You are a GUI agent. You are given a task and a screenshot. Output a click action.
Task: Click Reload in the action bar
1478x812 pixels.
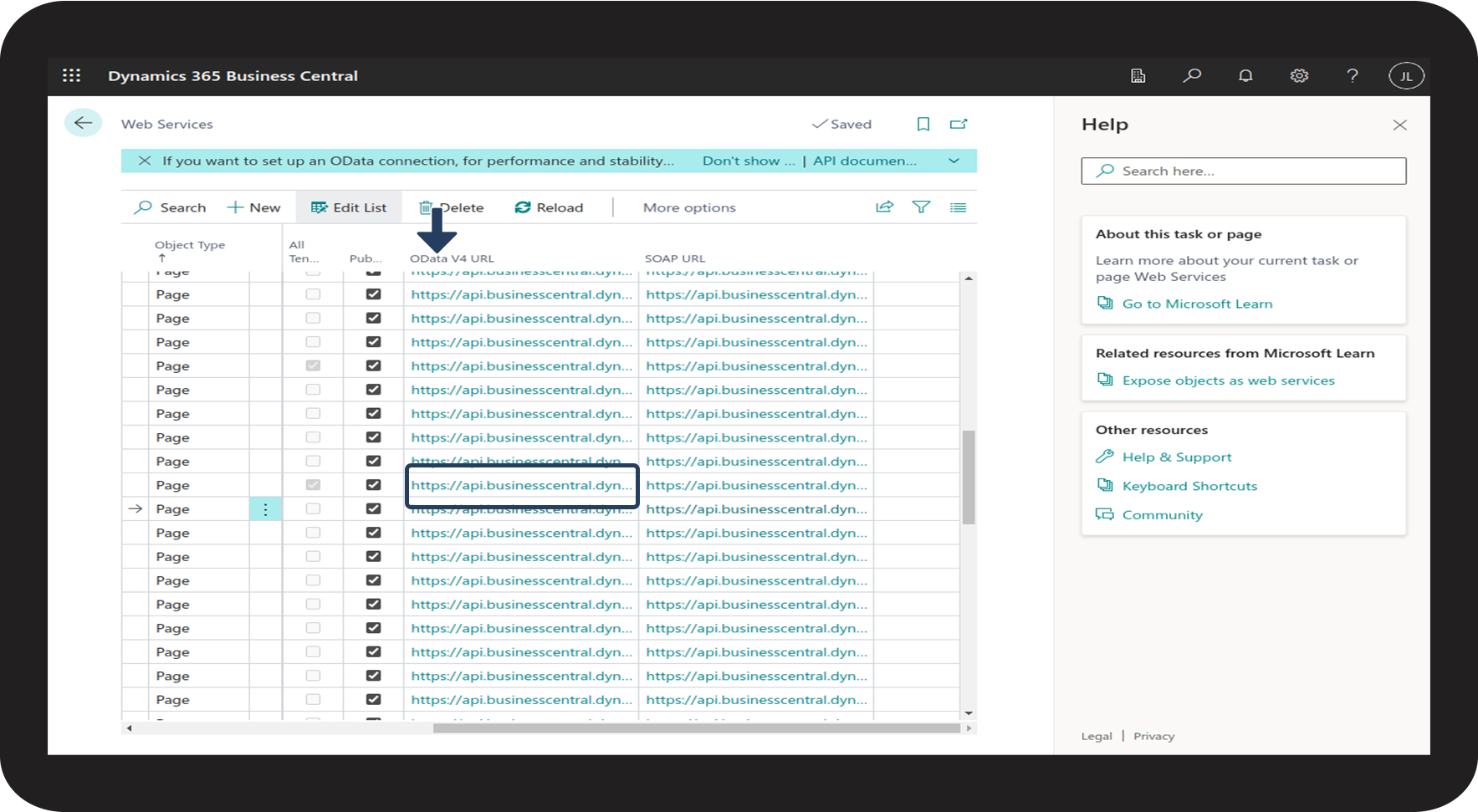(549, 207)
